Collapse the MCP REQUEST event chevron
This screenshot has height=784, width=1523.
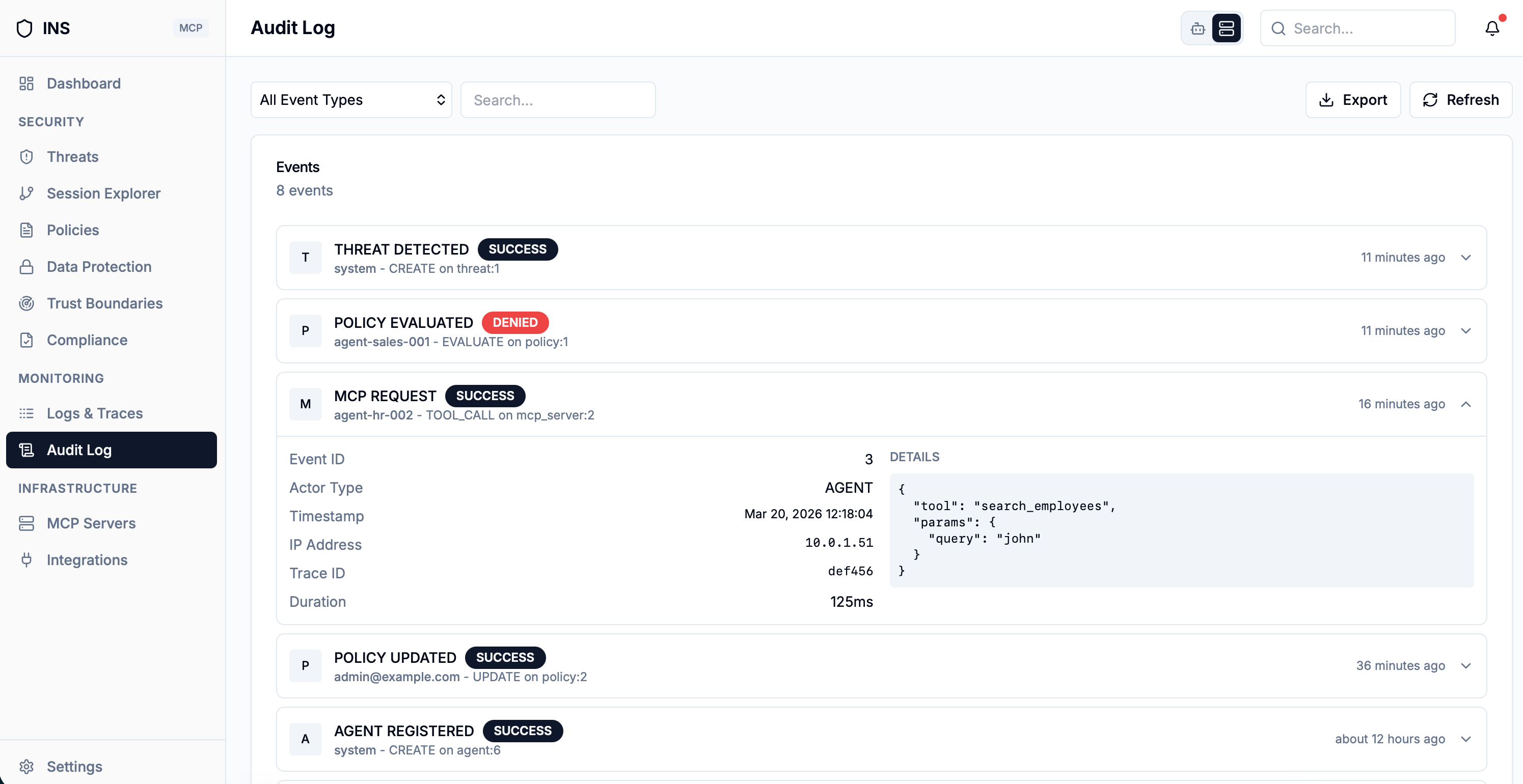[1465, 404]
